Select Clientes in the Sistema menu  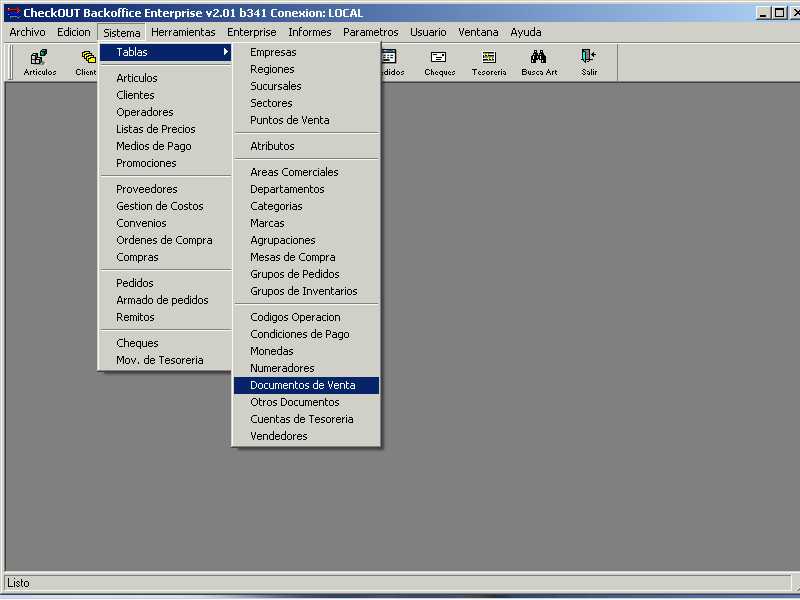coord(165,95)
